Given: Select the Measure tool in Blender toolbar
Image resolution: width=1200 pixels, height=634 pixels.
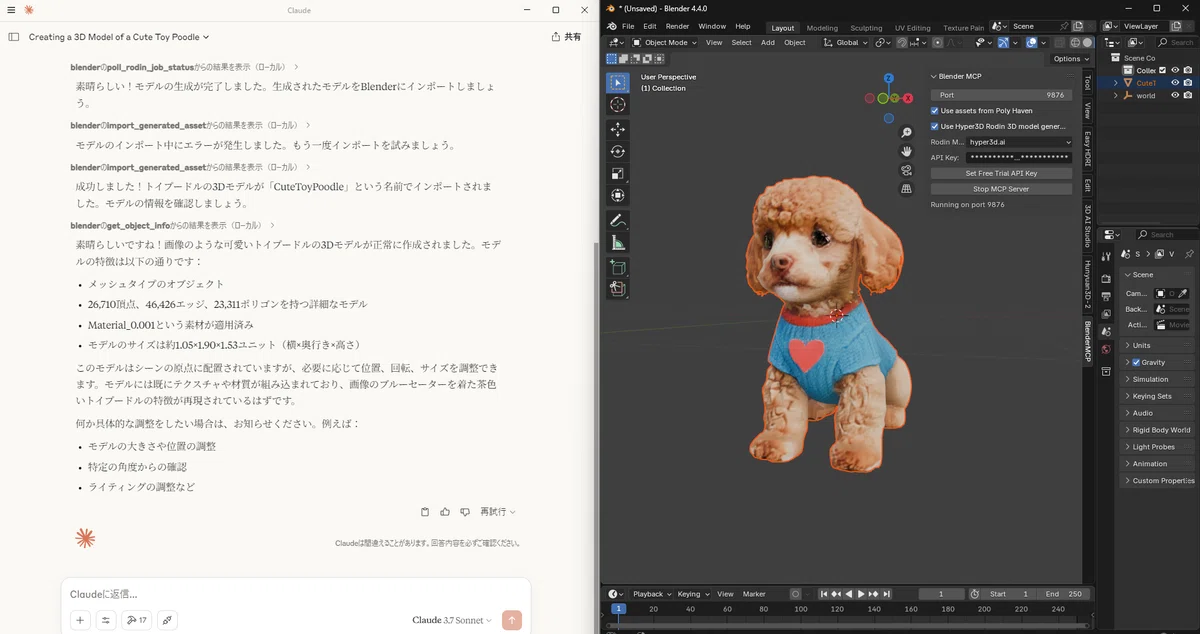Looking at the screenshot, I should pyautogui.click(x=618, y=243).
